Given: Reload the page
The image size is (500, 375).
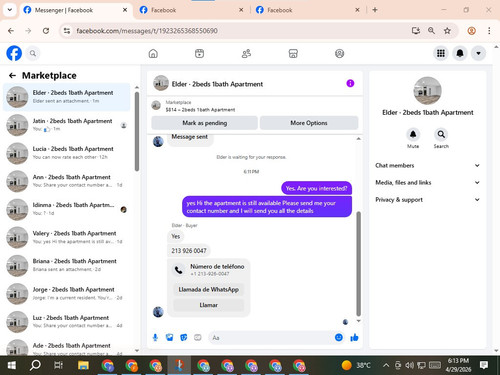Looking at the screenshot, I should (46, 31).
